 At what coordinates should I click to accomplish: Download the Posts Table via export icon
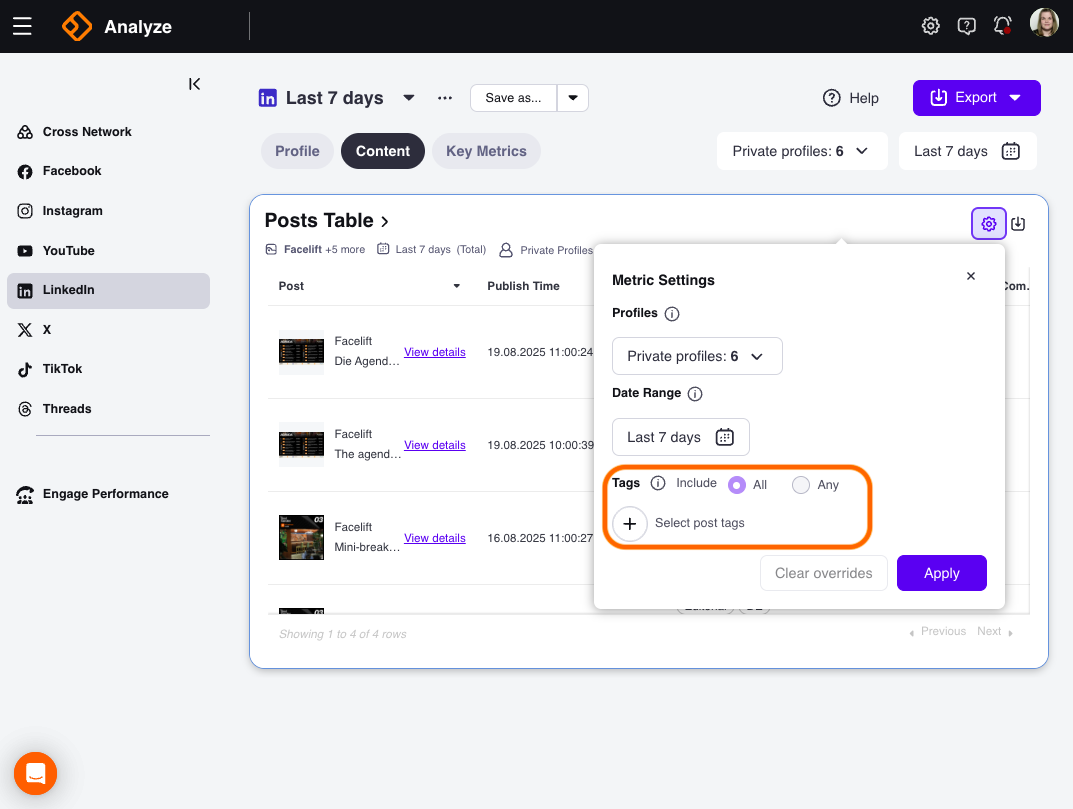click(x=1018, y=224)
